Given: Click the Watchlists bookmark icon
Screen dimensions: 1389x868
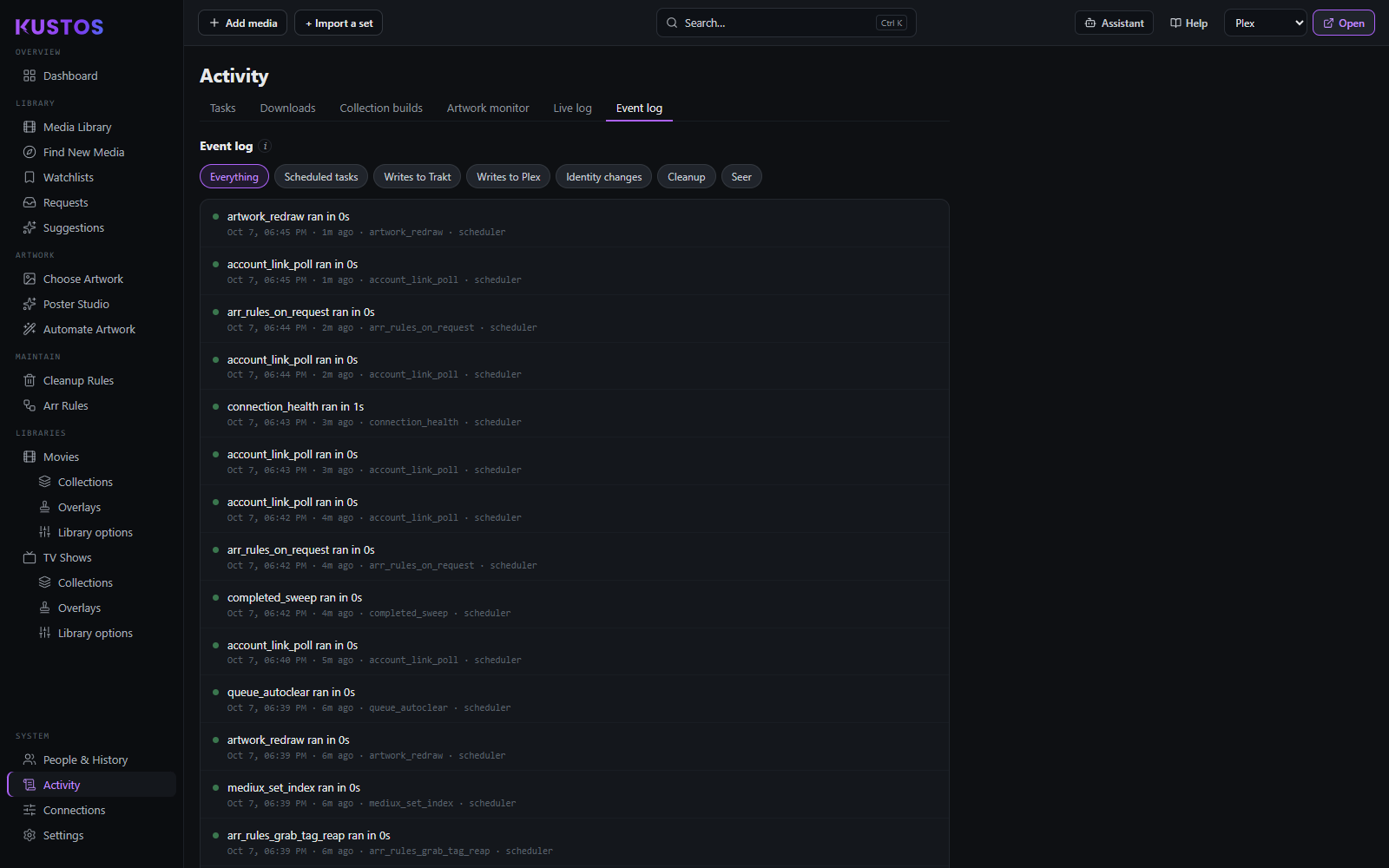Looking at the screenshot, I should tap(30, 177).
